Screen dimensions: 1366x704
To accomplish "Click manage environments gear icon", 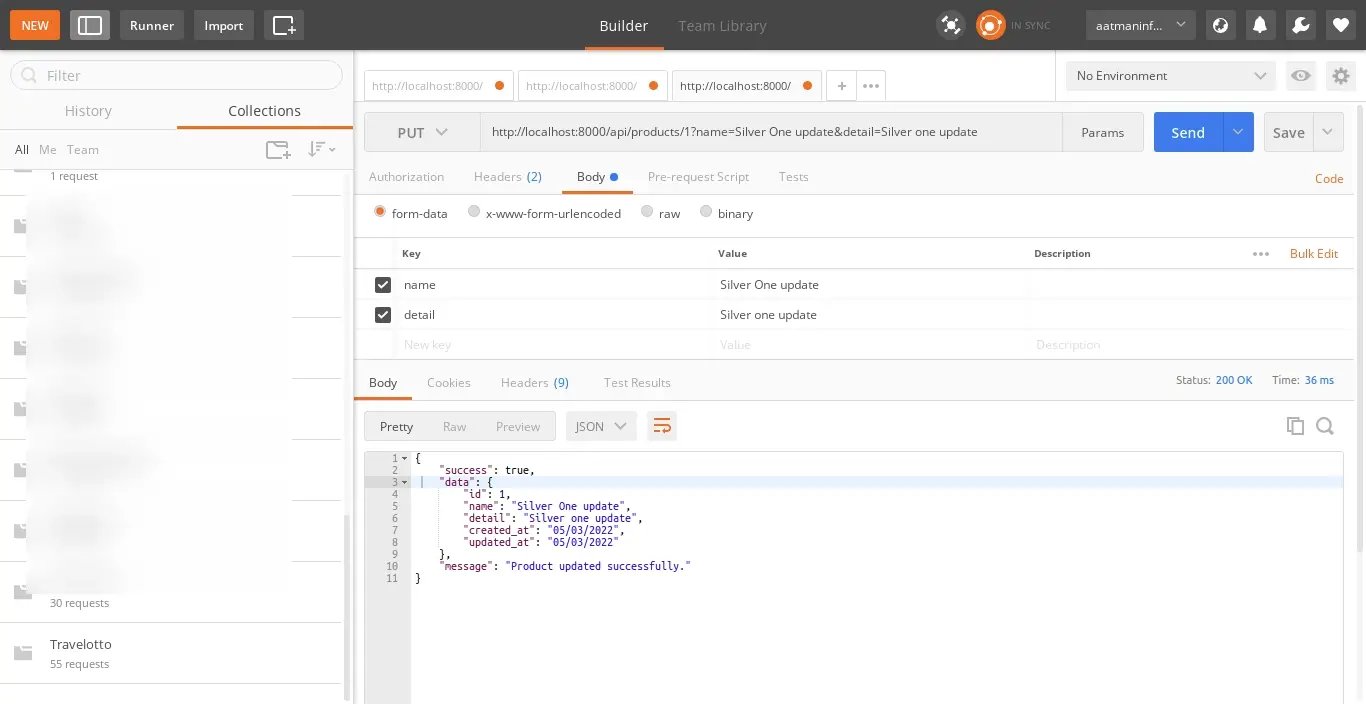I will point(1340,76).
